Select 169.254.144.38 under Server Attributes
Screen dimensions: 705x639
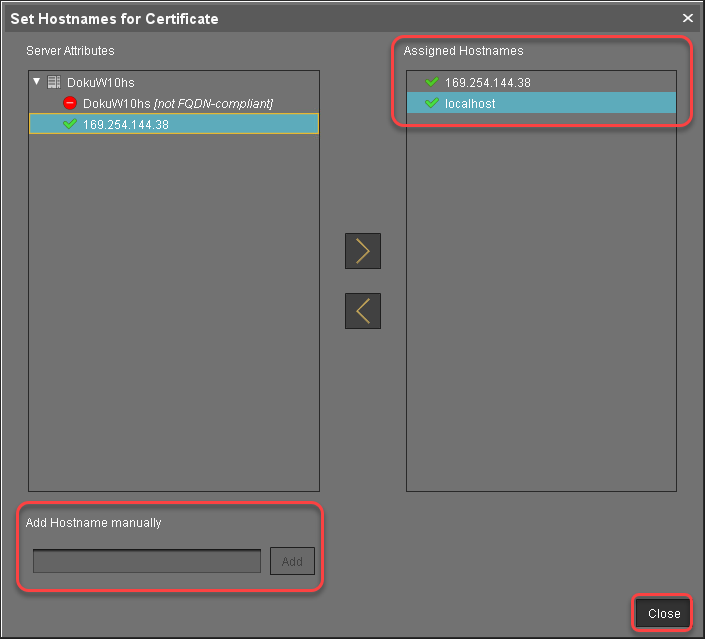pos(125,124)
